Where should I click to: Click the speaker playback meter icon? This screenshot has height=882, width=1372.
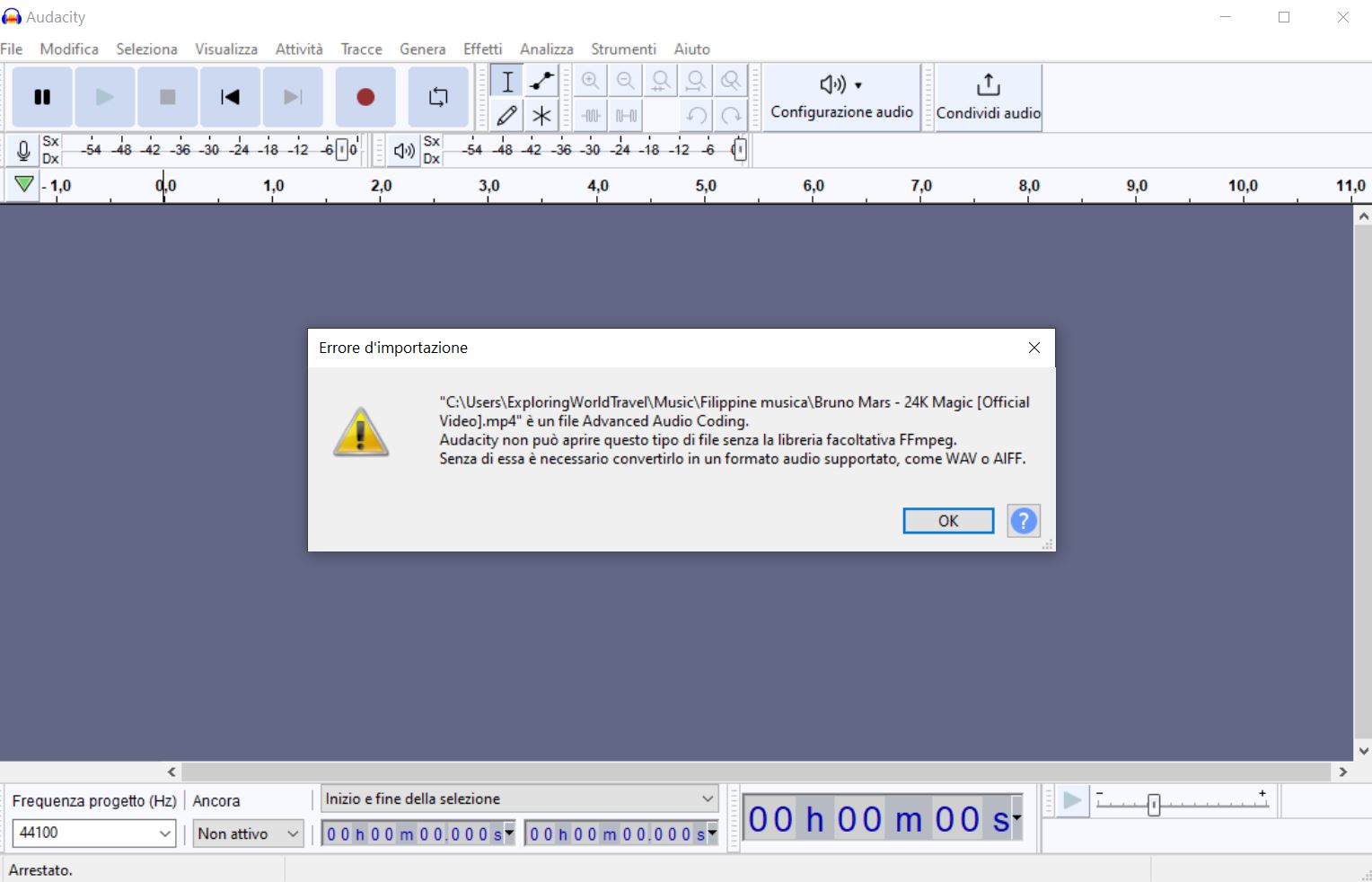point(405,150)
